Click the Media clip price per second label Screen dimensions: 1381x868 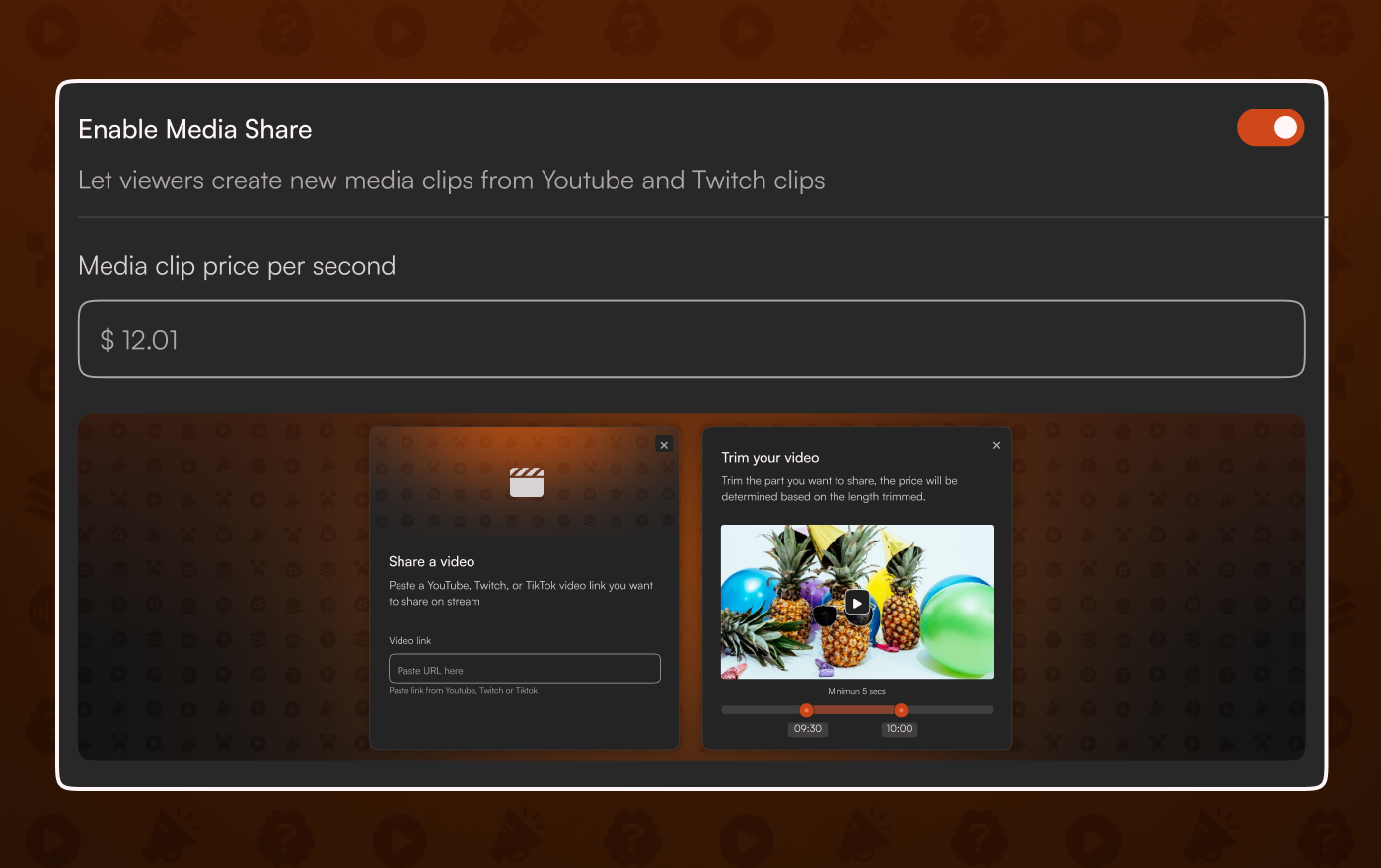(237, 266)
